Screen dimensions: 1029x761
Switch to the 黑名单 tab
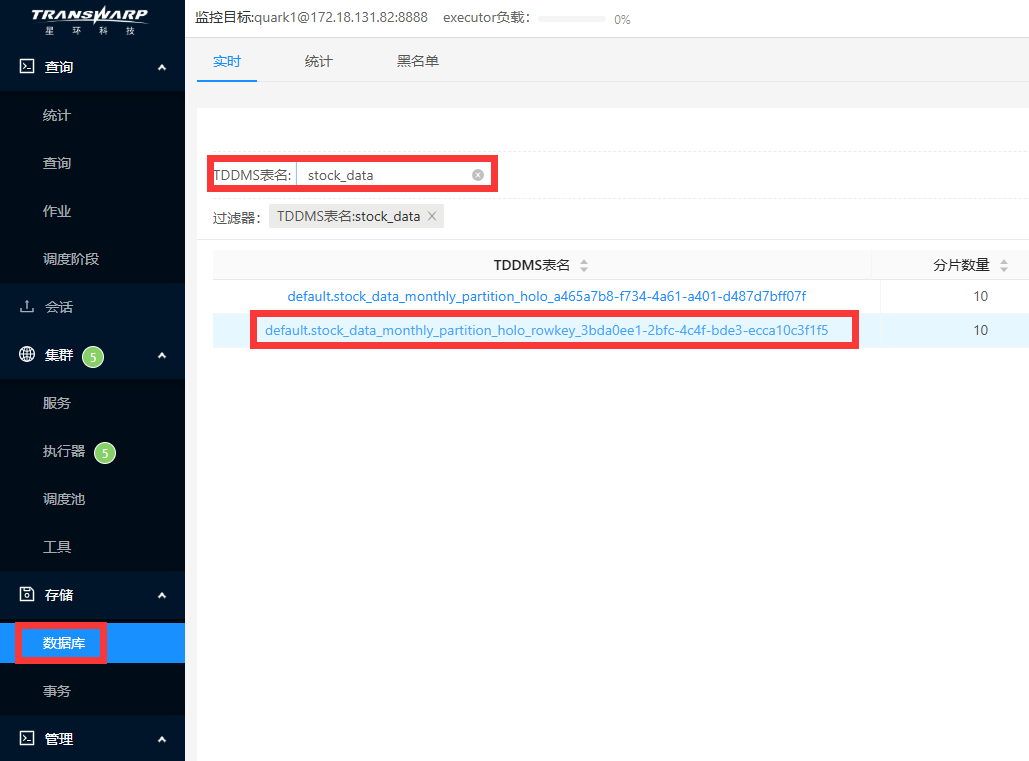point(418,61)
